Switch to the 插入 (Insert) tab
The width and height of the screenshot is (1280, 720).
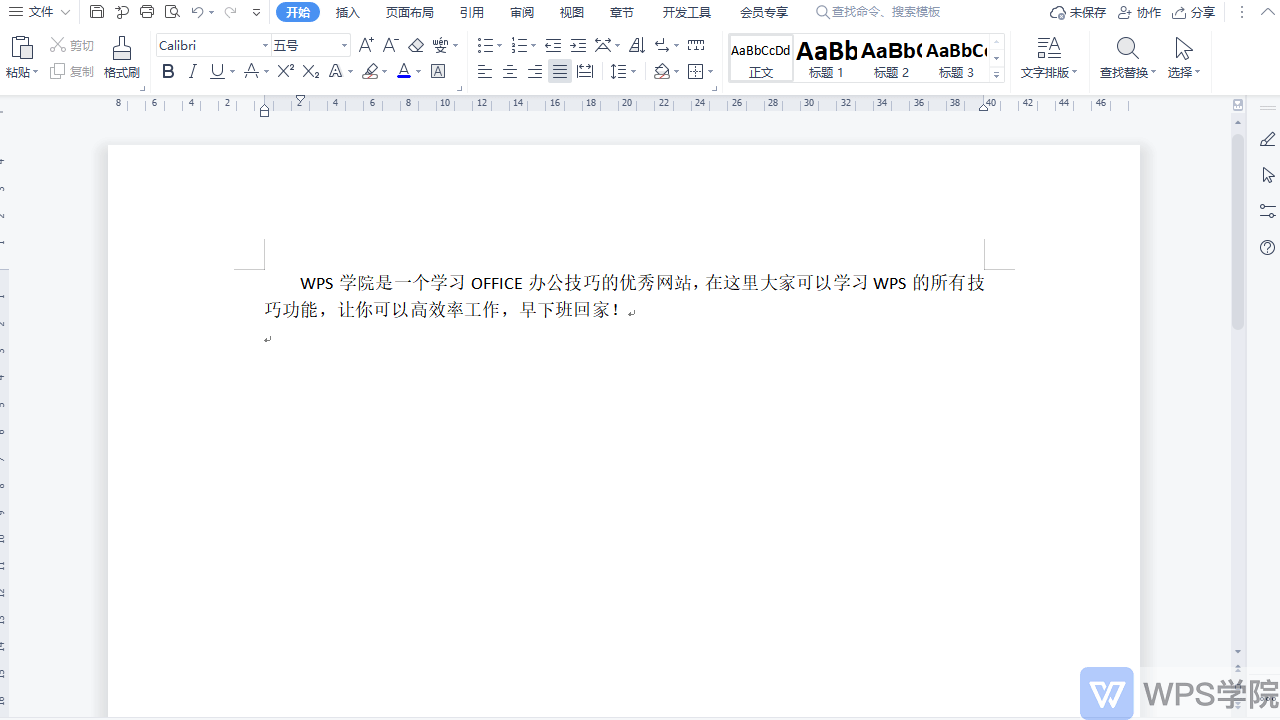click(x=347, y=12)
